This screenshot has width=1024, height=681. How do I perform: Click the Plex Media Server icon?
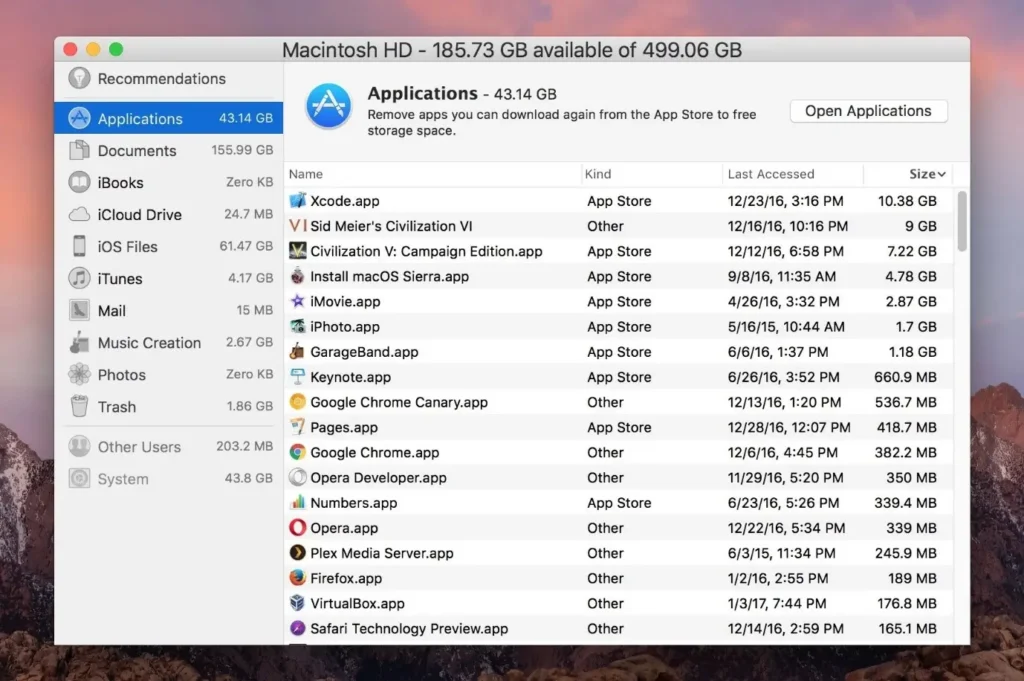(x=297, y=552)
